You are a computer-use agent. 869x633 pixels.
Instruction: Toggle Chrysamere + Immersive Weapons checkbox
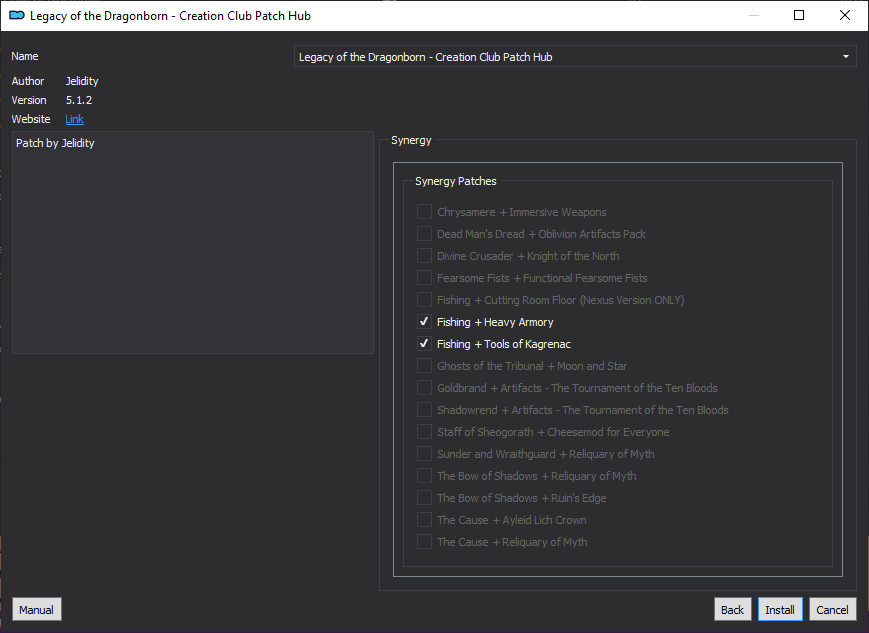(x=425, y=212)
